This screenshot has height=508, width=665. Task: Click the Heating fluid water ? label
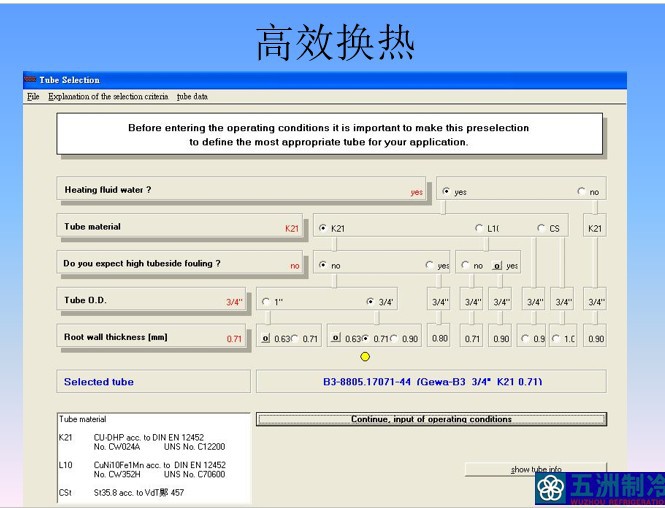pos(108,190)
